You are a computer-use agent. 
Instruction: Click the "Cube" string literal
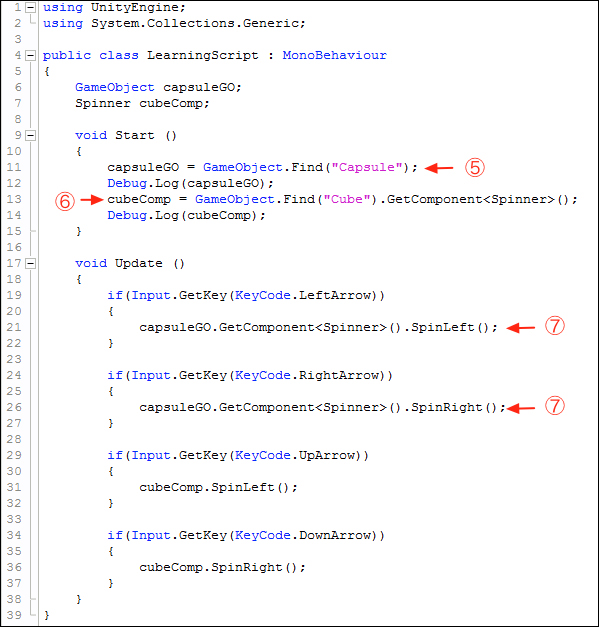coord(347,199)
